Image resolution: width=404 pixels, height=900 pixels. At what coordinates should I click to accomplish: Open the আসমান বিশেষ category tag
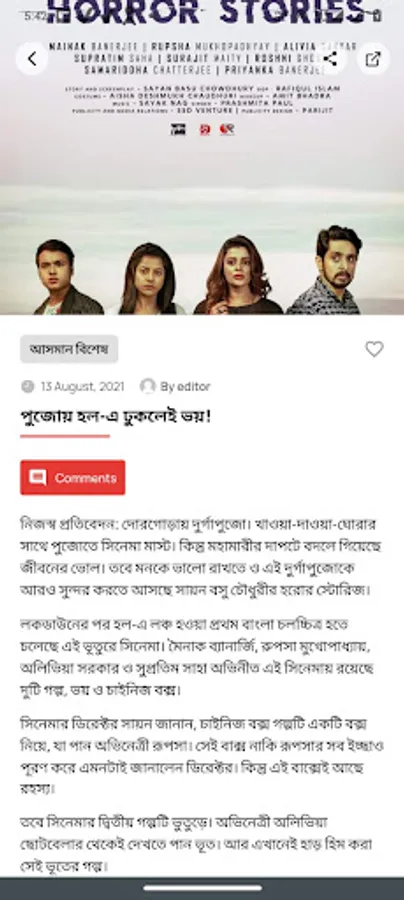coord(69,349)
